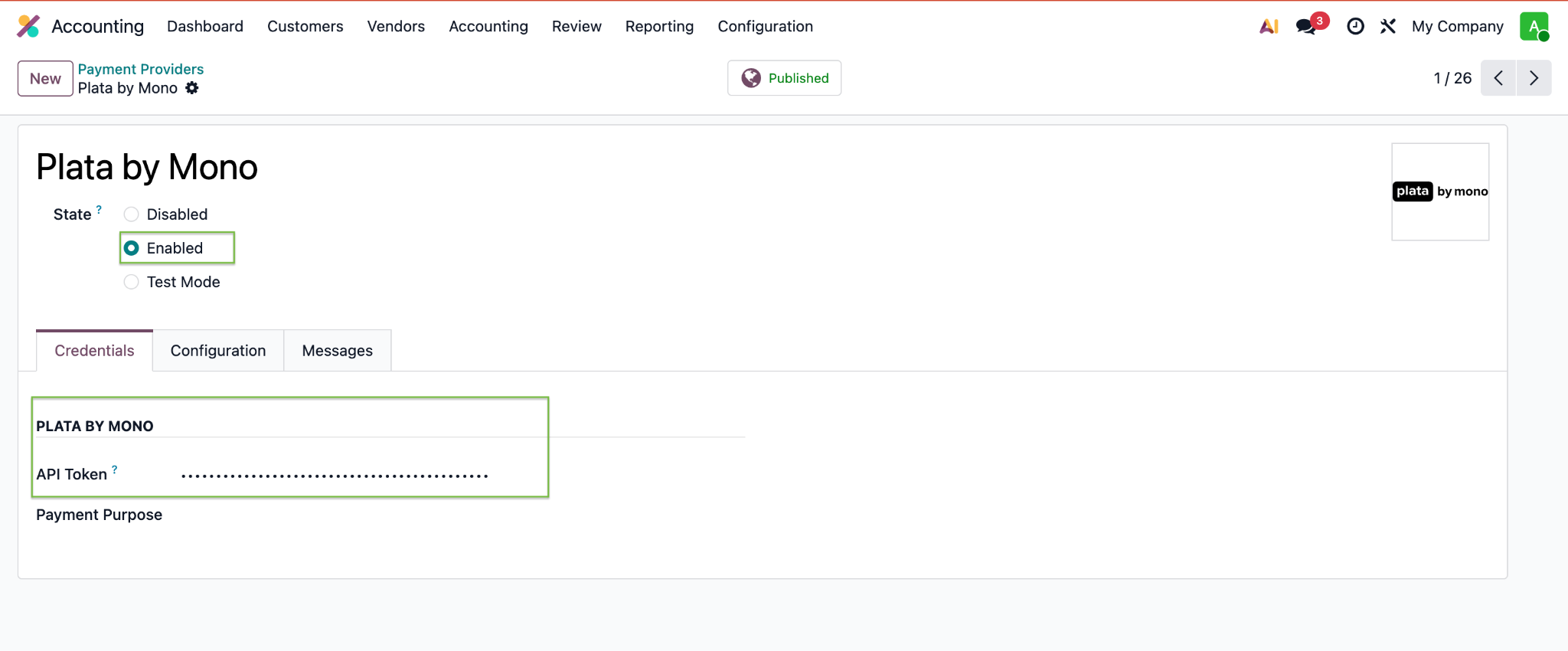Viewport: 1568px width, 651px height.
Task: Open the user avatar menu
Action: [1534, 26]
